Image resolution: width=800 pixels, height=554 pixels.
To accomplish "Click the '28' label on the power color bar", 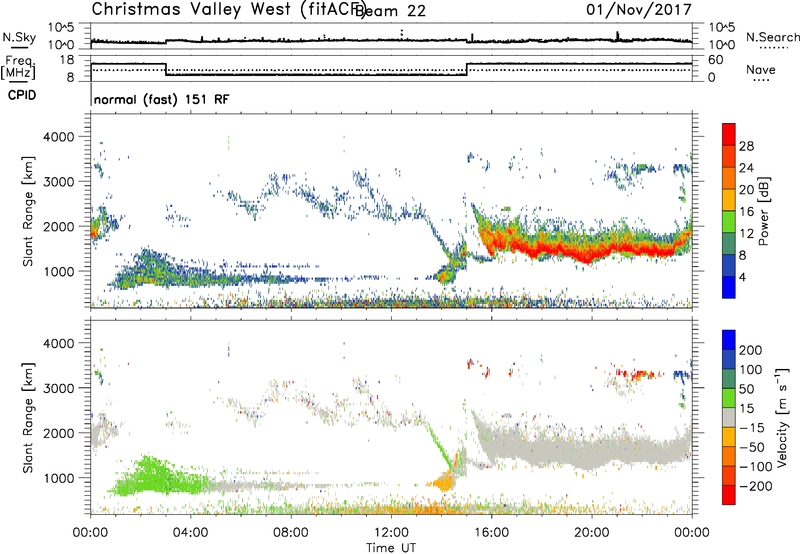I will tap(746, 146).
